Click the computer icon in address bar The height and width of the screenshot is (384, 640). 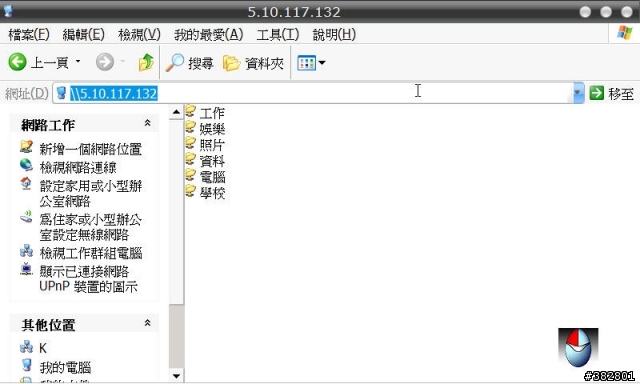(x=61, y=93)
